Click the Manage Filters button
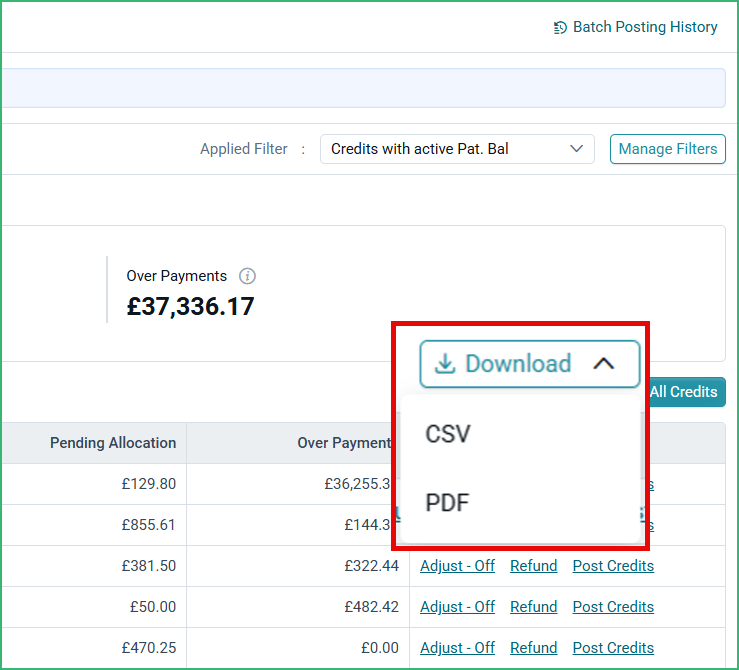Viewport: 739px width, 670px height. 667,149
